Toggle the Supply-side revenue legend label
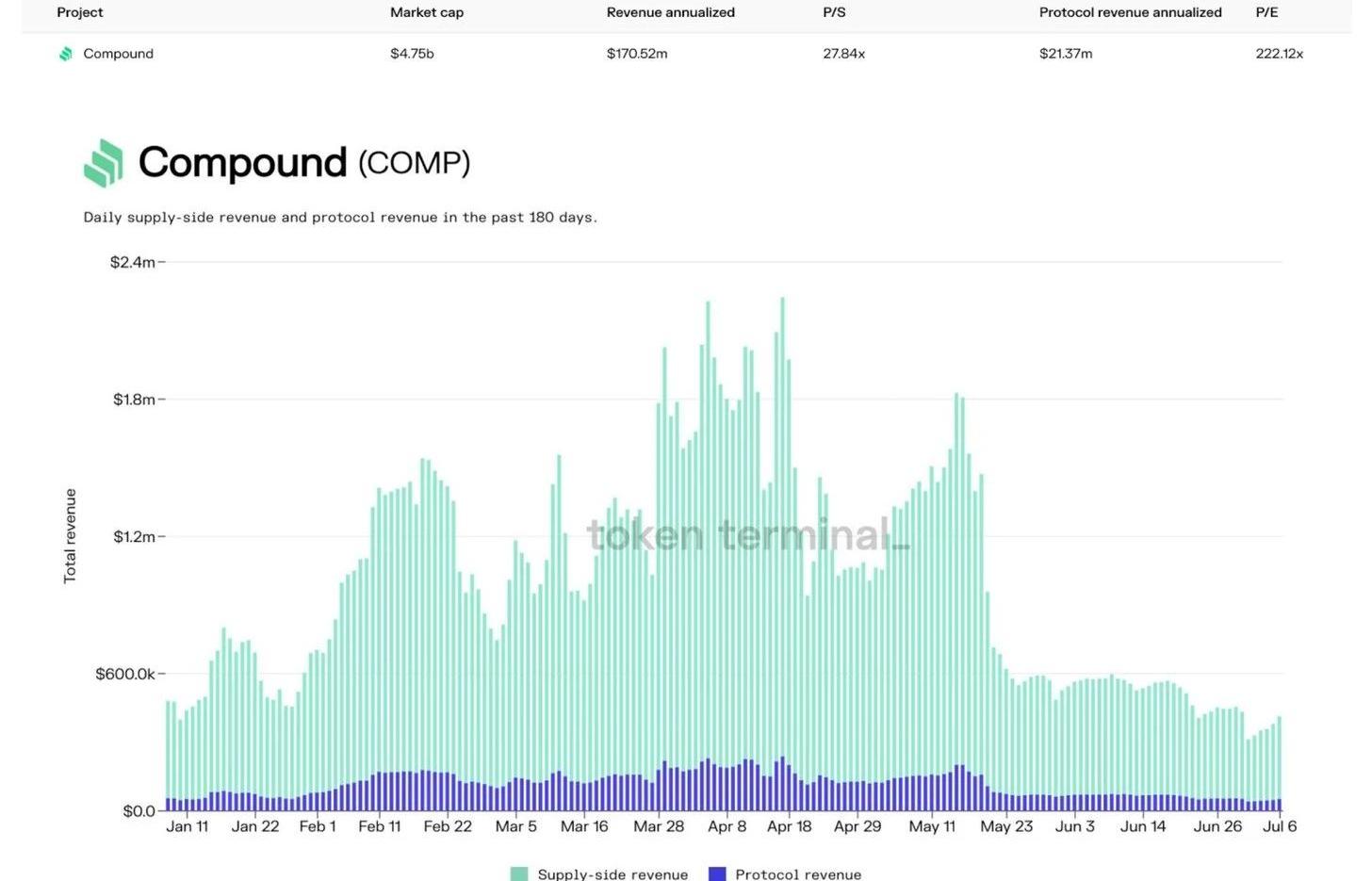The width and height of the screenshot is (1372, 881). (x=612, y=873)
